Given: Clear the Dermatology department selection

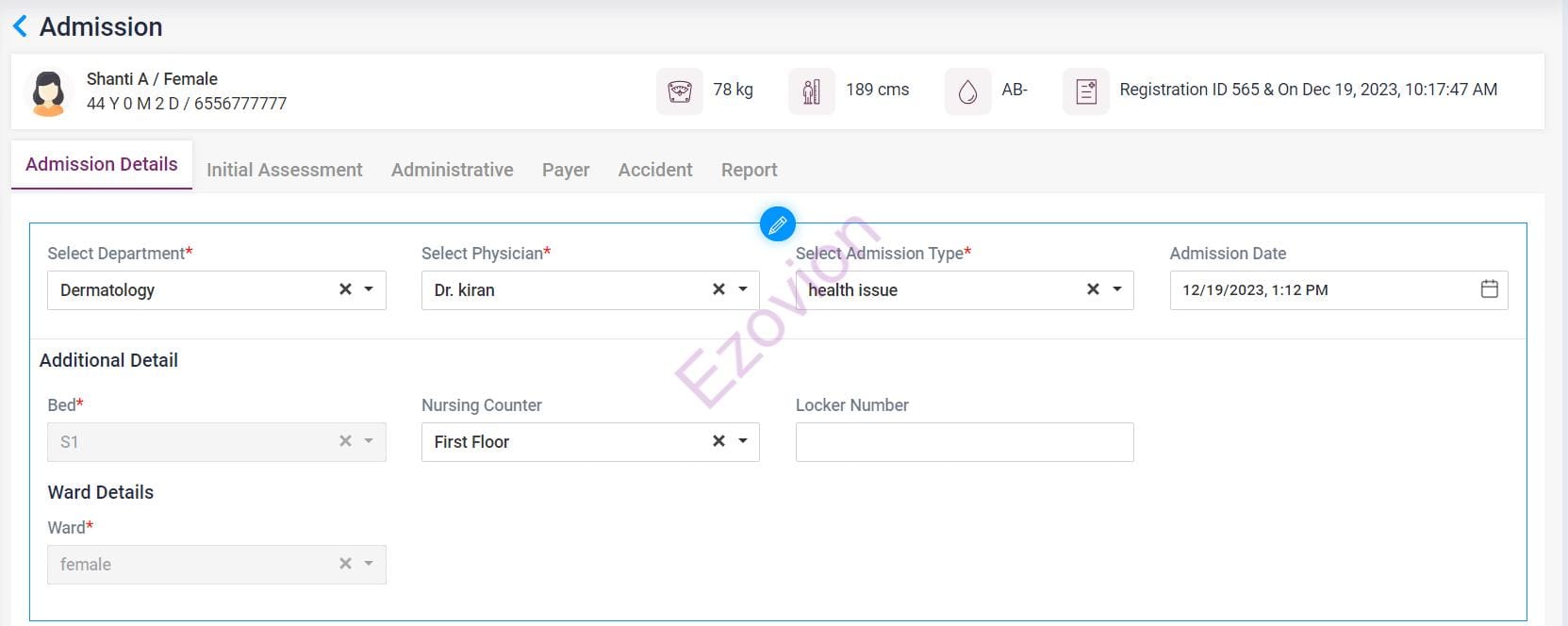Looking at the screenshot, I should click(x=345, y=289).
